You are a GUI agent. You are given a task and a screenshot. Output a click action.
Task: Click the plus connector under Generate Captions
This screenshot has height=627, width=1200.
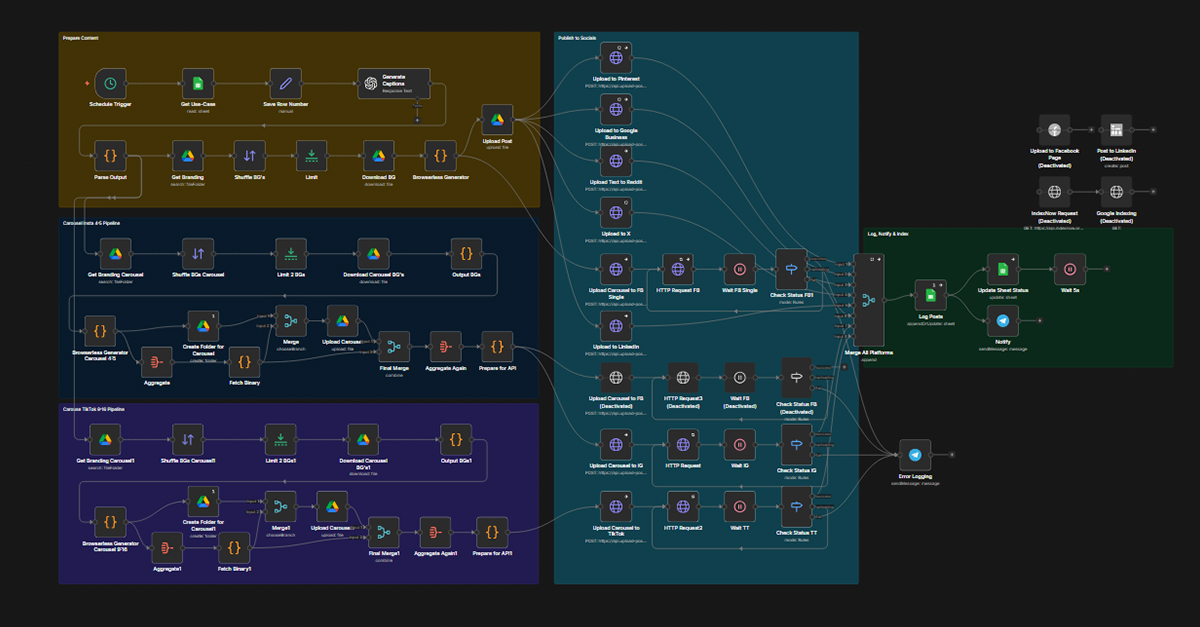pyautogui.click(x=418, y=120)
